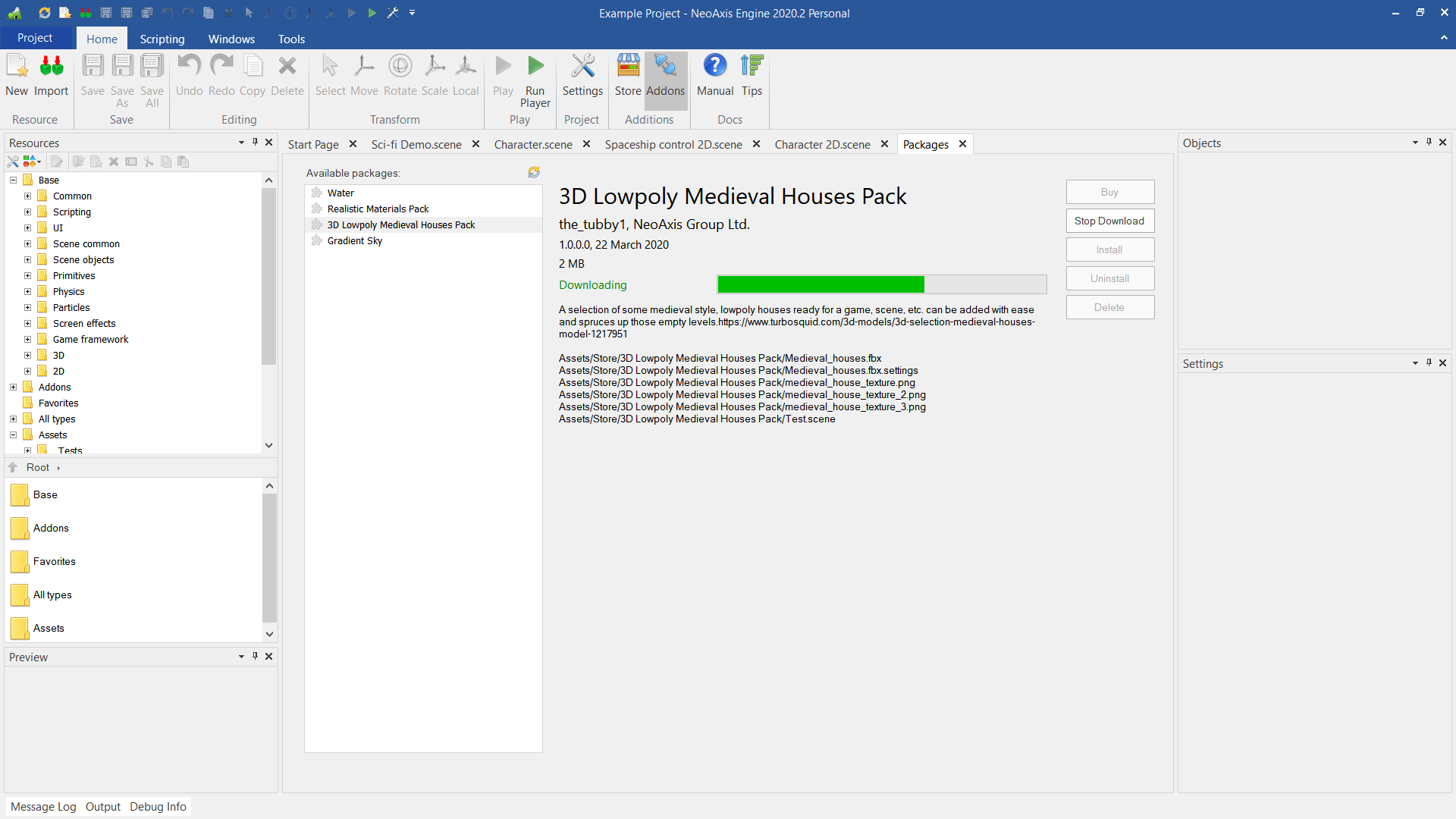The height and width of the screenshot is (819, 1456).
Task: Expand the Addons tree folder
Action: point(13,387)
